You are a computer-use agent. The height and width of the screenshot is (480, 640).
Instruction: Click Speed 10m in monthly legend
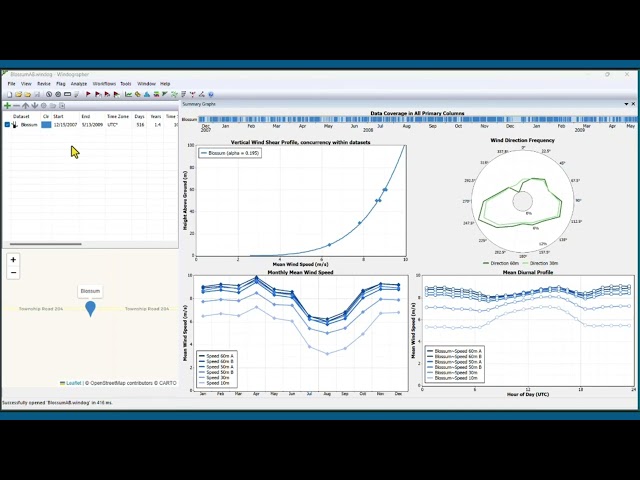pos(214,383)
